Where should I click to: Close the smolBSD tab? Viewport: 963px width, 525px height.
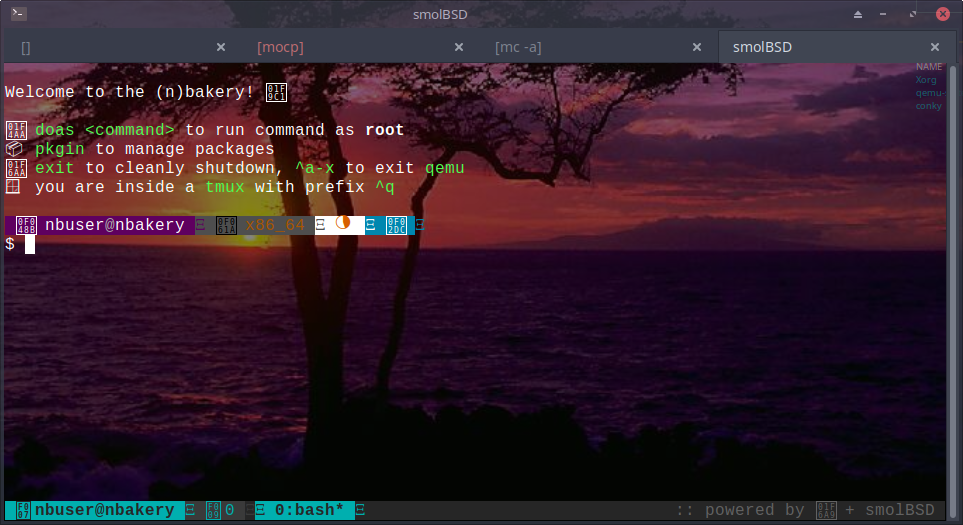tap(935, 47)
